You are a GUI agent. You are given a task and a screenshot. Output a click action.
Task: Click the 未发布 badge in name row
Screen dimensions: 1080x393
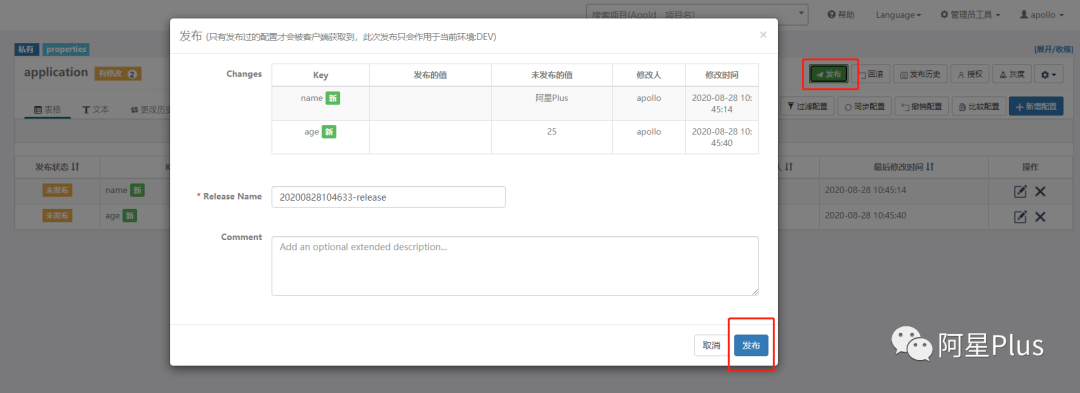(x=56, y=191)
